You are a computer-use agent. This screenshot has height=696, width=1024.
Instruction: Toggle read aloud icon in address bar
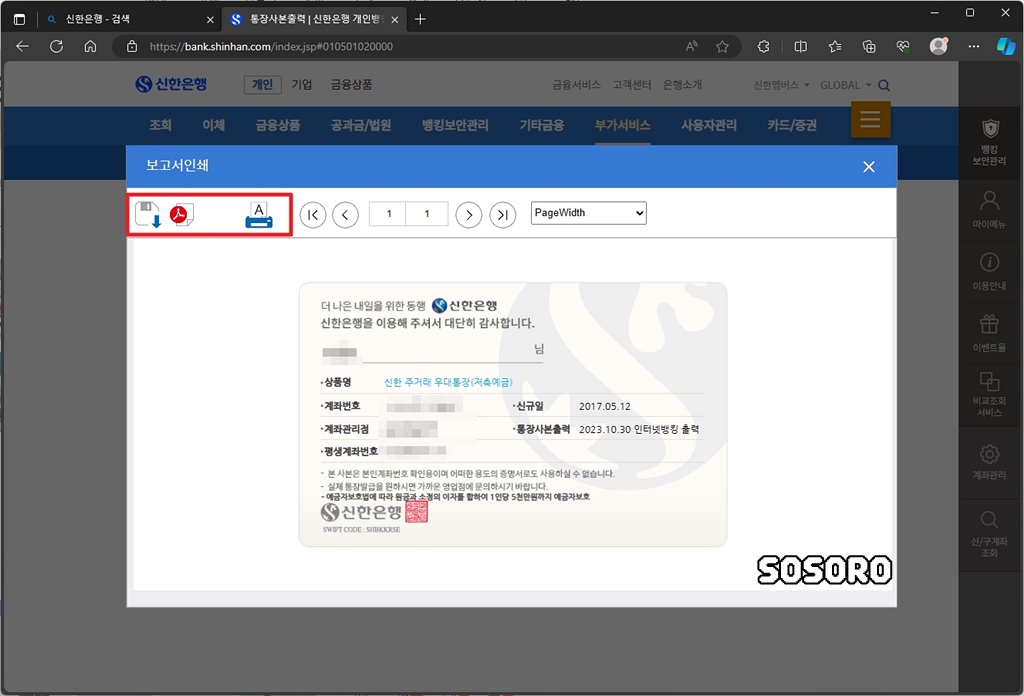pyautogui.click(x=692, y=46)
